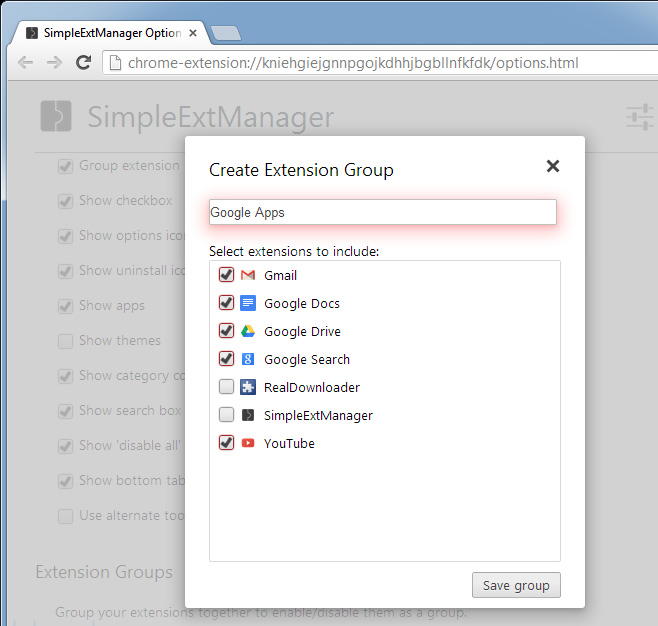Check the SimpleExtManager checkbox
Viewport: 658px width, 626px height.
(x=226, y=415)
